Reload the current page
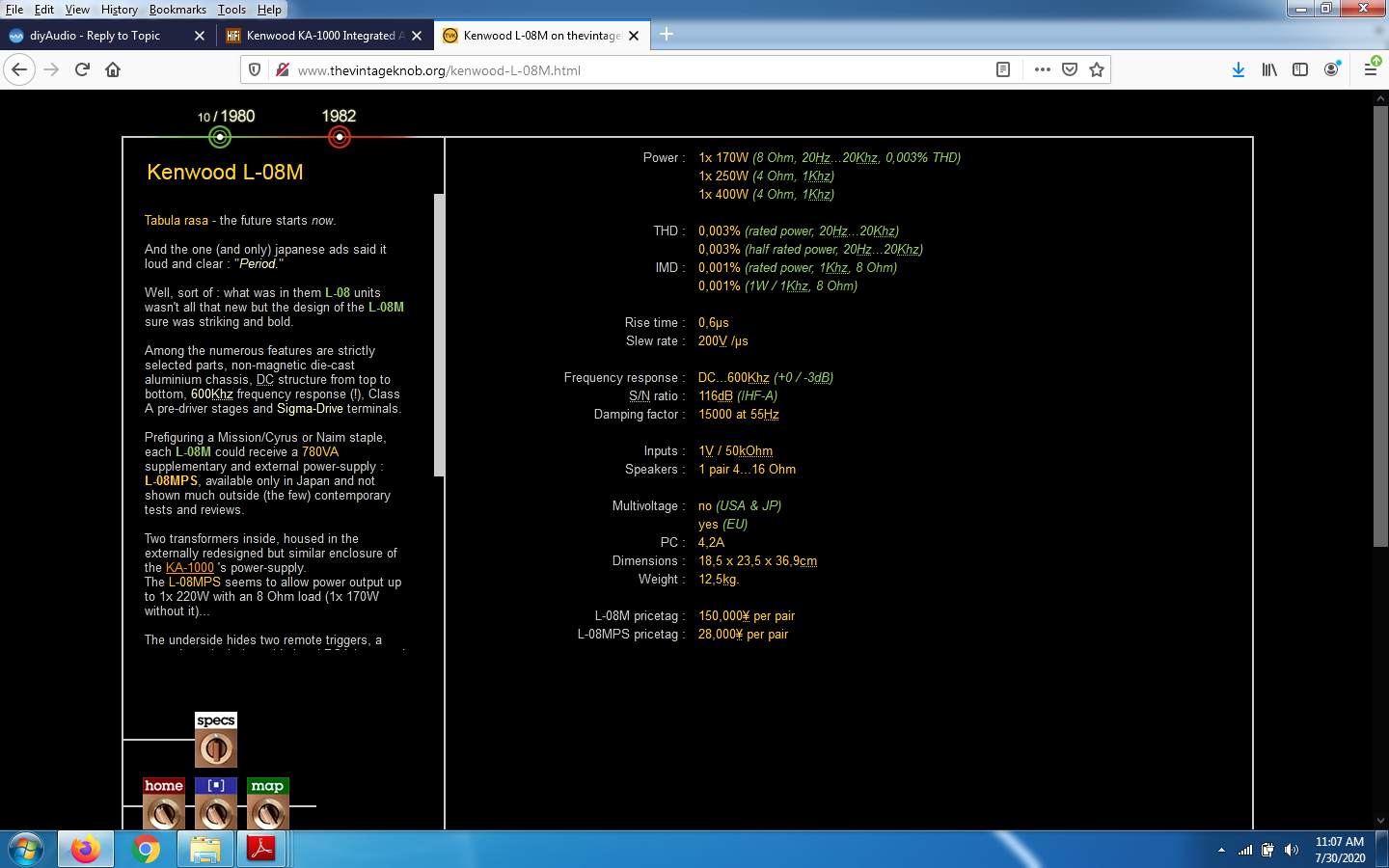This screenshot has height=868, width=1389. (x=82, y=69)
